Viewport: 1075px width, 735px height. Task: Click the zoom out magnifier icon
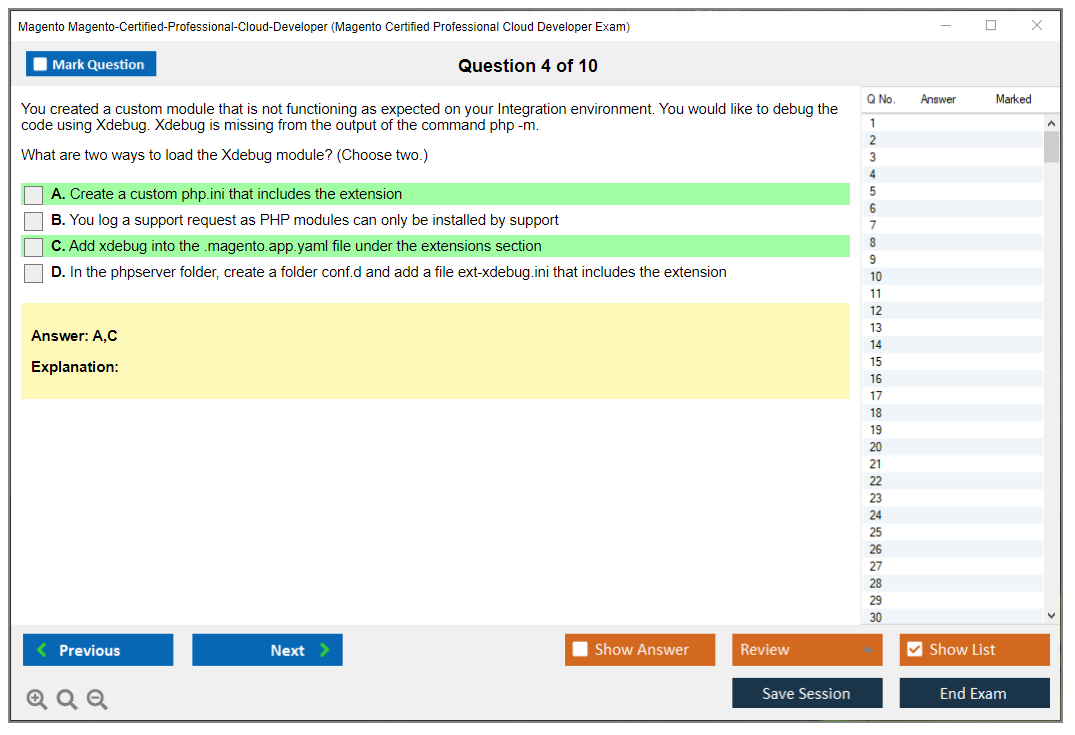[x=97, y=700]
